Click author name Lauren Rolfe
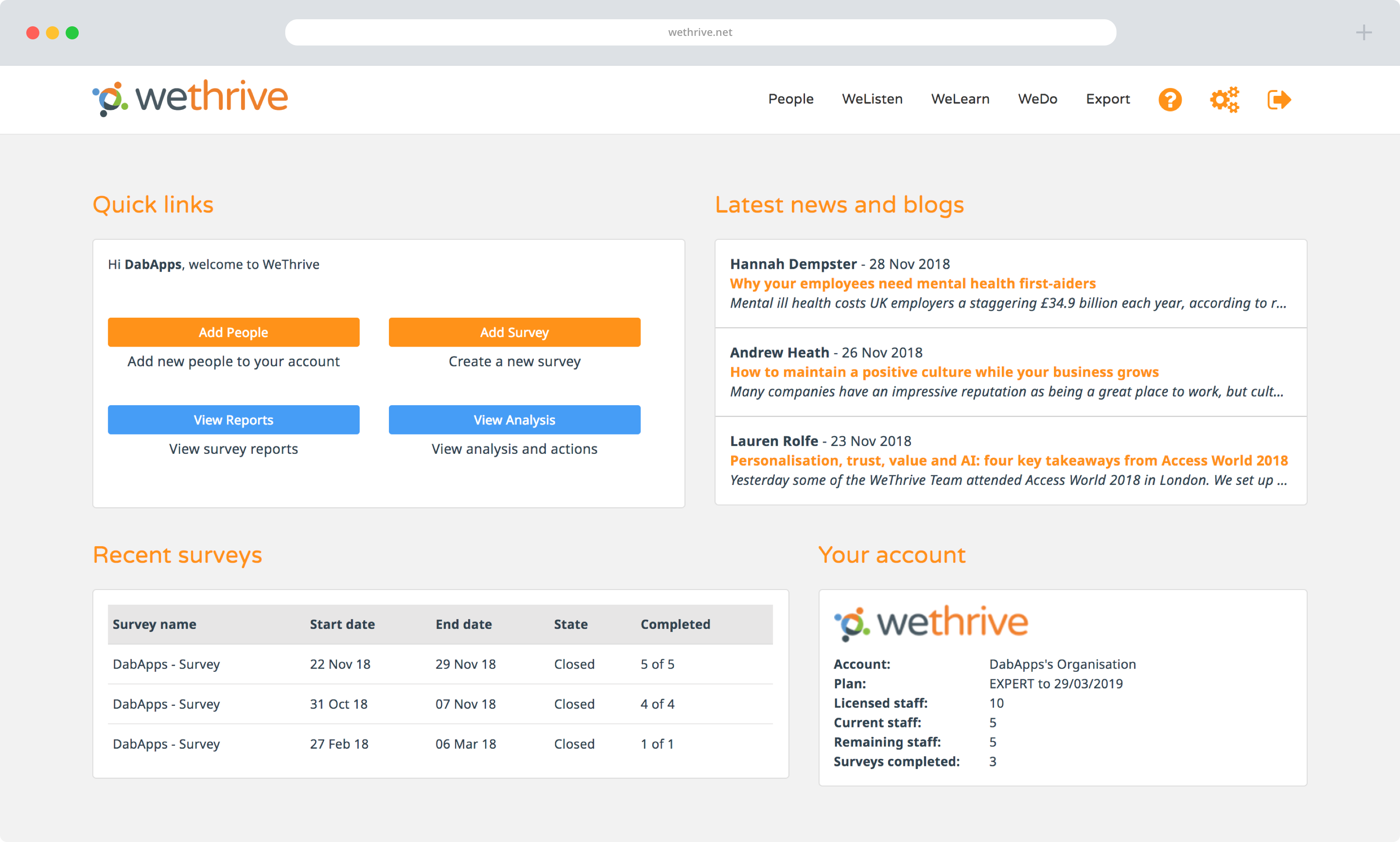This screenshot has width=1400, height=842. click(773, 441)
